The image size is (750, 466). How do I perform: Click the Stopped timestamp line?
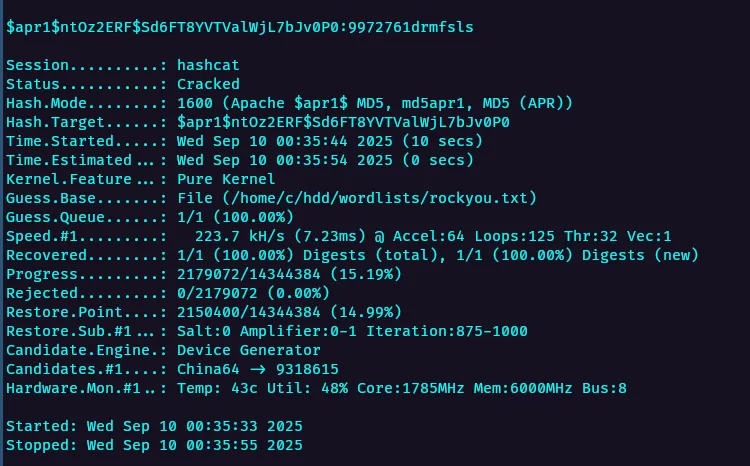tap(155, 445)
